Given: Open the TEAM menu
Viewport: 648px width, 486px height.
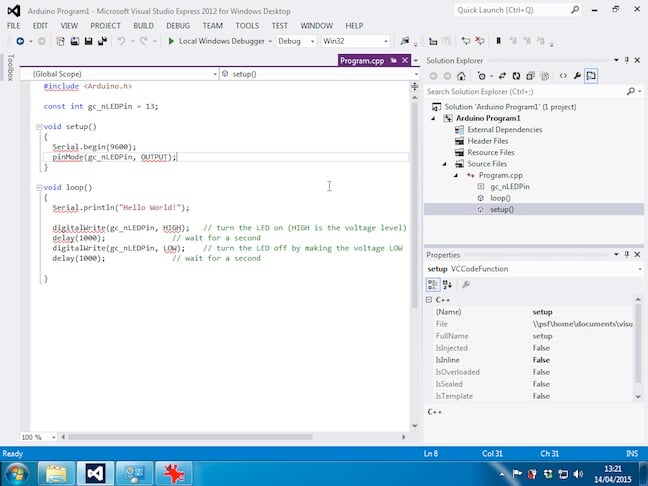Looking at the screenshot, I should (x=212, y=26).
